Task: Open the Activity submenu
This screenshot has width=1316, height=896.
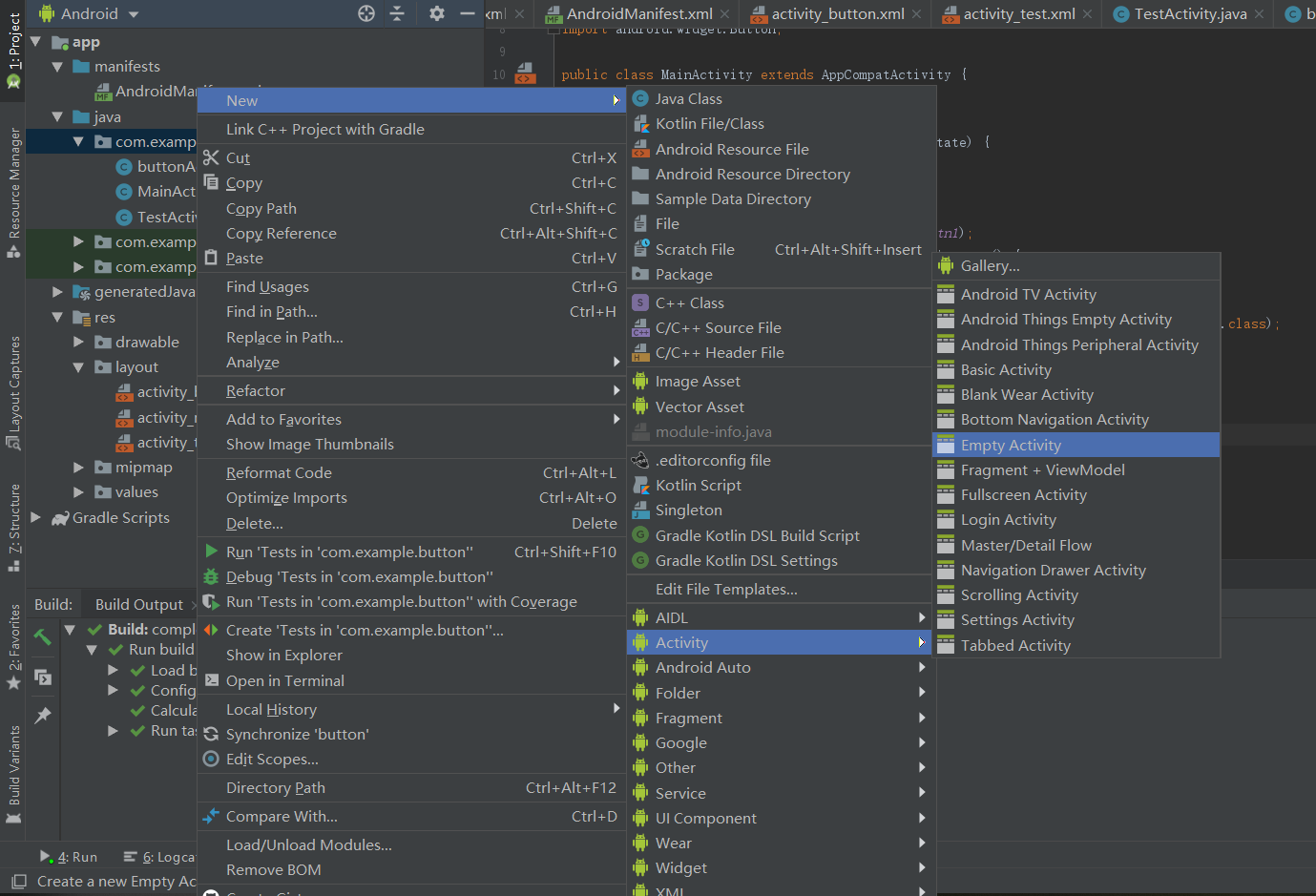Action: pos(781,642)
